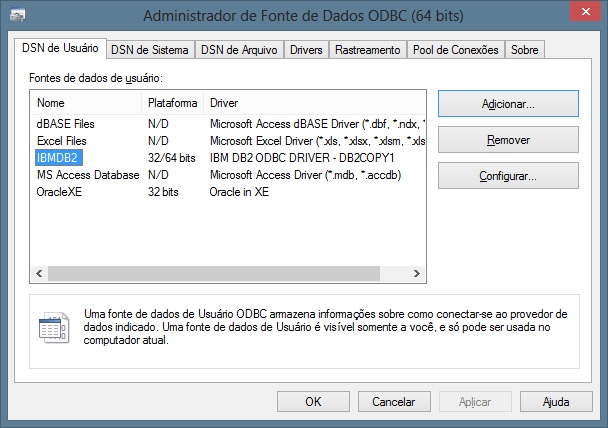This screenshot has width=608, height=428.
Task: Open Configurar for the selected source
Action: 508,176
